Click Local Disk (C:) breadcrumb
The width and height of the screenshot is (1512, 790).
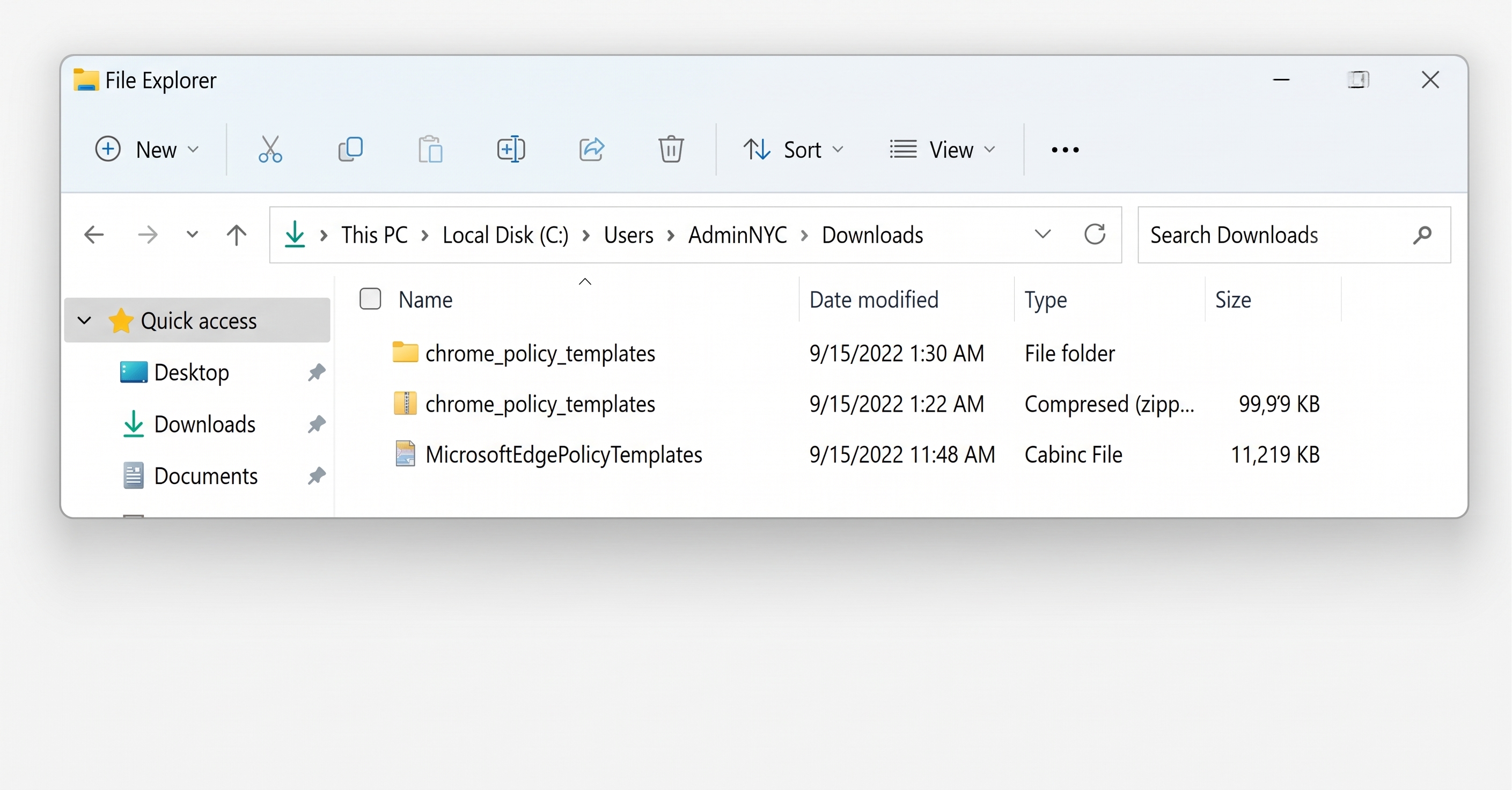pos(505,235)
